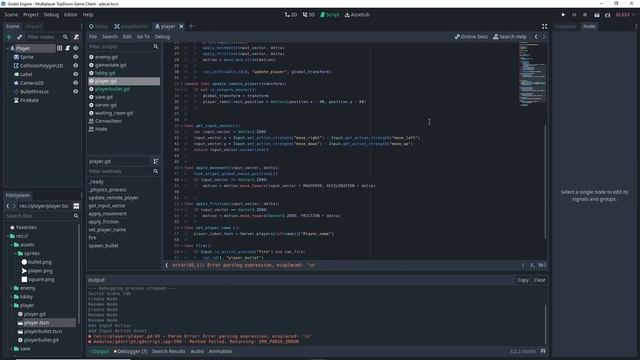Screen dimensions: 640x360
Task: Close the player scene tab
Action: coord(181,27)
